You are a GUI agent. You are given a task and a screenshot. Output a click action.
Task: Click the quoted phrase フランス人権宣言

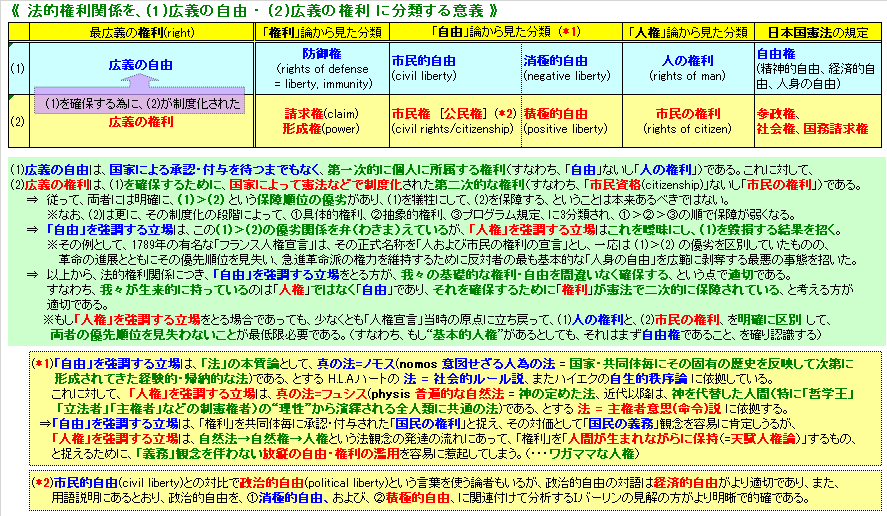pos(265,245)
